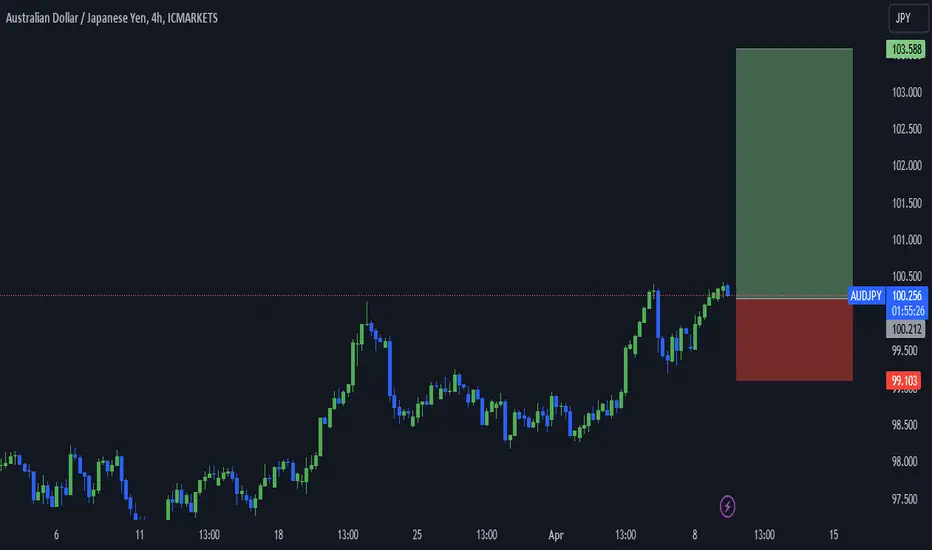Screen dimensions: 932x550
Task: Select the red 99.103 stop price label
Action: pyautogui.click(x=903, y=381)
